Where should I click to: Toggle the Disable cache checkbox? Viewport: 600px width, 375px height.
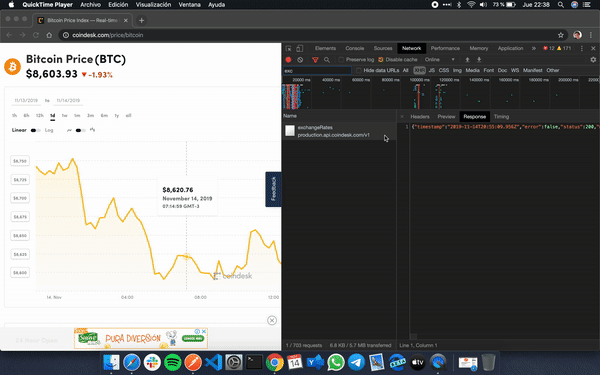pyautogui.click(x=381, y=60)
